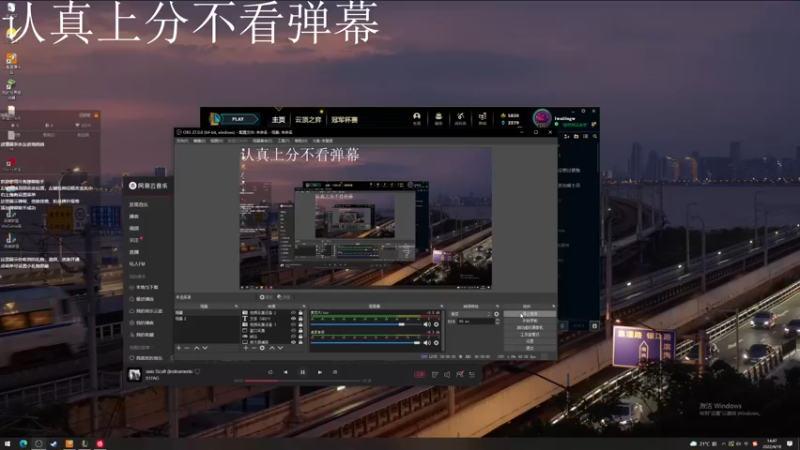The width and height of the screenshot is (800, 450).
Task: Move source up in OBS sources list
Action: click(272, 347)
